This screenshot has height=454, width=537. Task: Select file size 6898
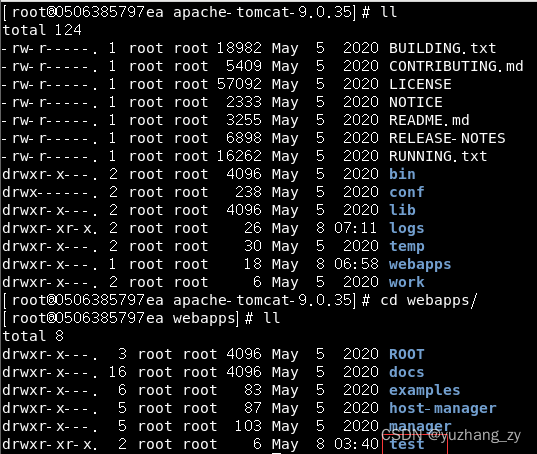coord(243,138)
